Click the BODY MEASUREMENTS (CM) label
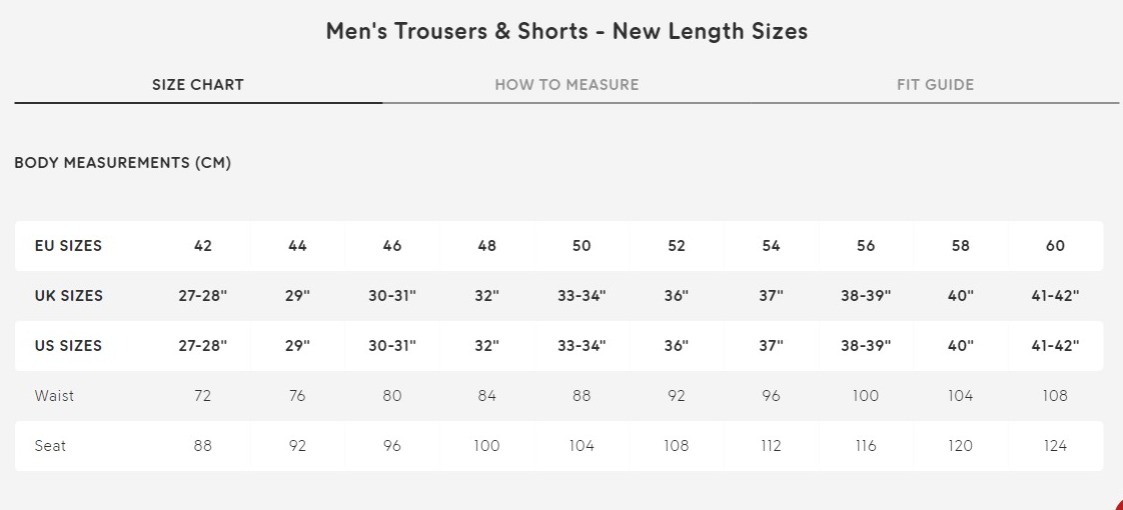The height and width of the screenshot is (510, 1123). 122,163
